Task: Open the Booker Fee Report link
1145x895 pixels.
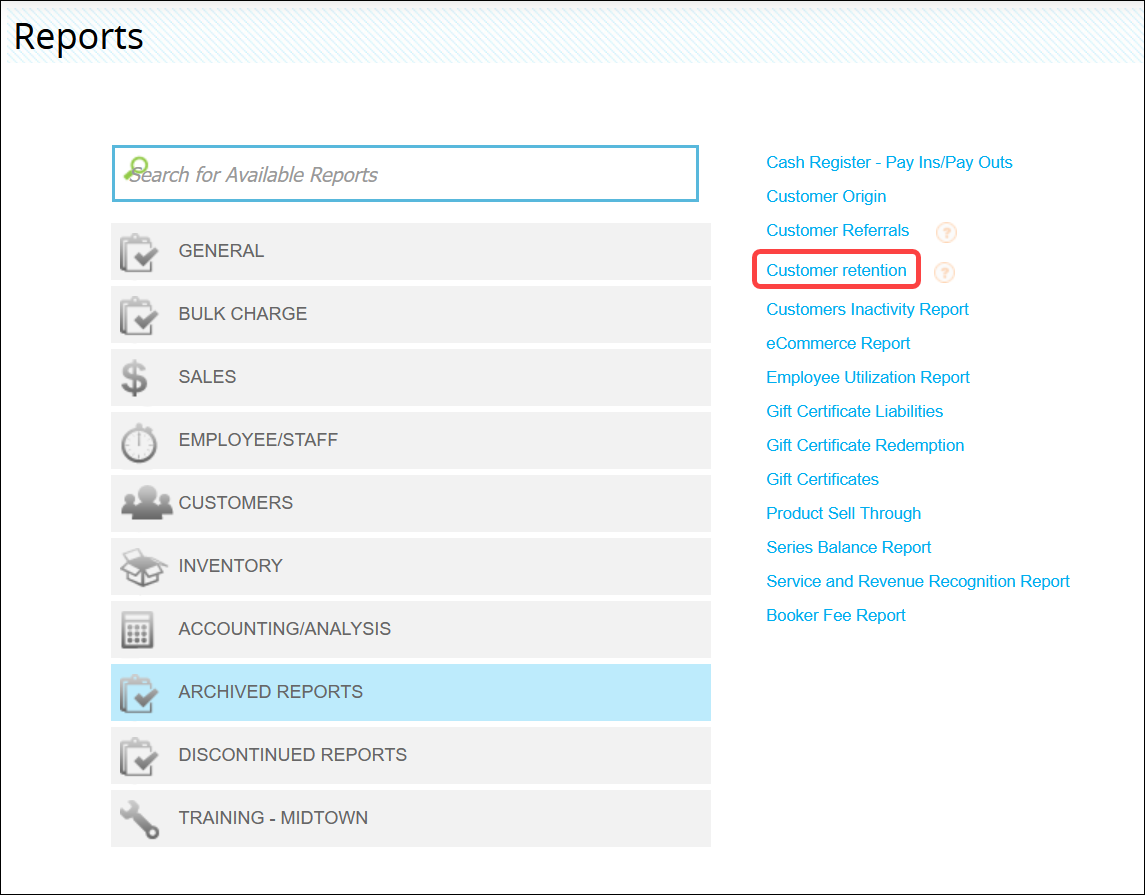Action: pos(835,615)
